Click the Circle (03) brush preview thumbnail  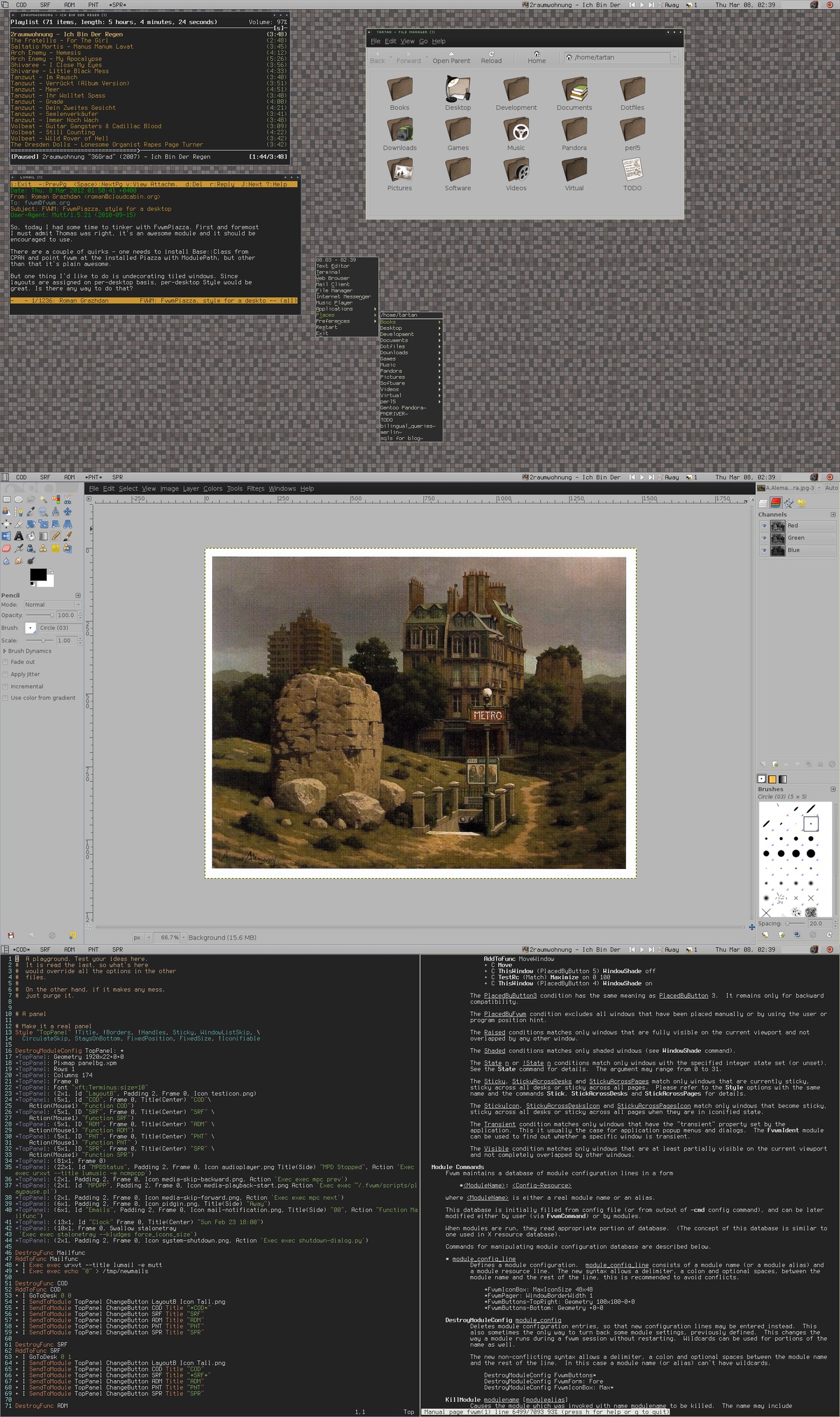click(x=31, y=628)
